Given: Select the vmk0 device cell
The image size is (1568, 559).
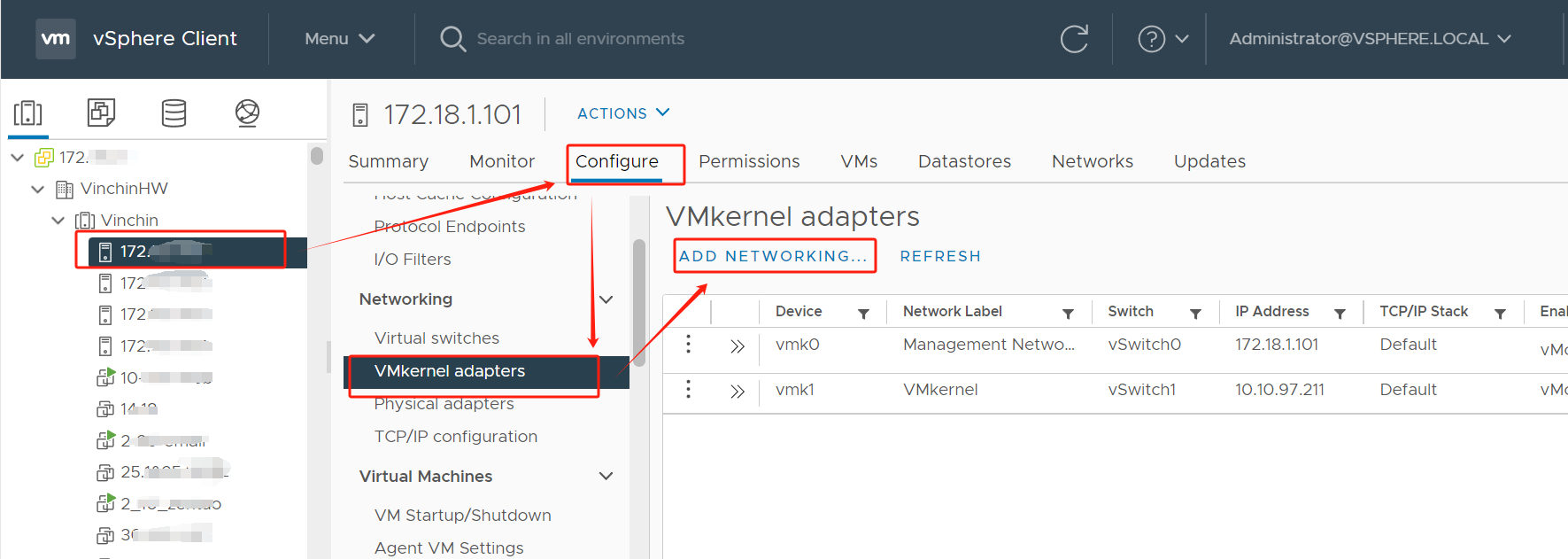Looking at the screenshot, I should coord(798,345).
